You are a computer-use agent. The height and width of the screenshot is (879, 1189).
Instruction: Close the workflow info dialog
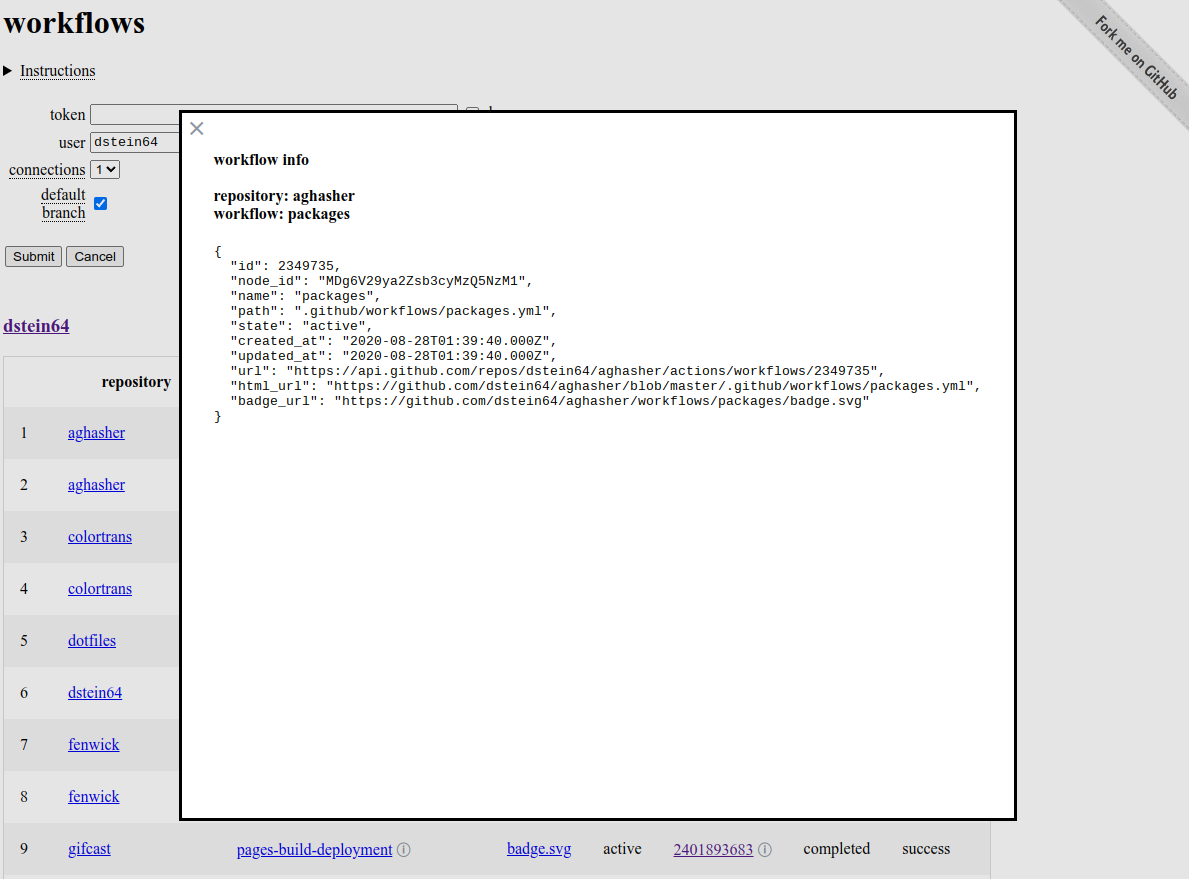[x=196, y=128]
